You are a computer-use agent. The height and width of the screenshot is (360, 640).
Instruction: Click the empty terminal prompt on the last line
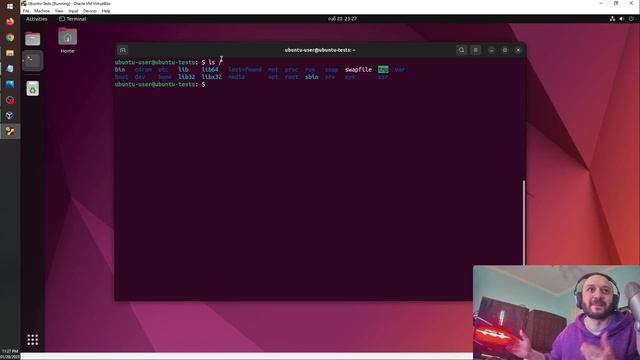pos(160,84)
